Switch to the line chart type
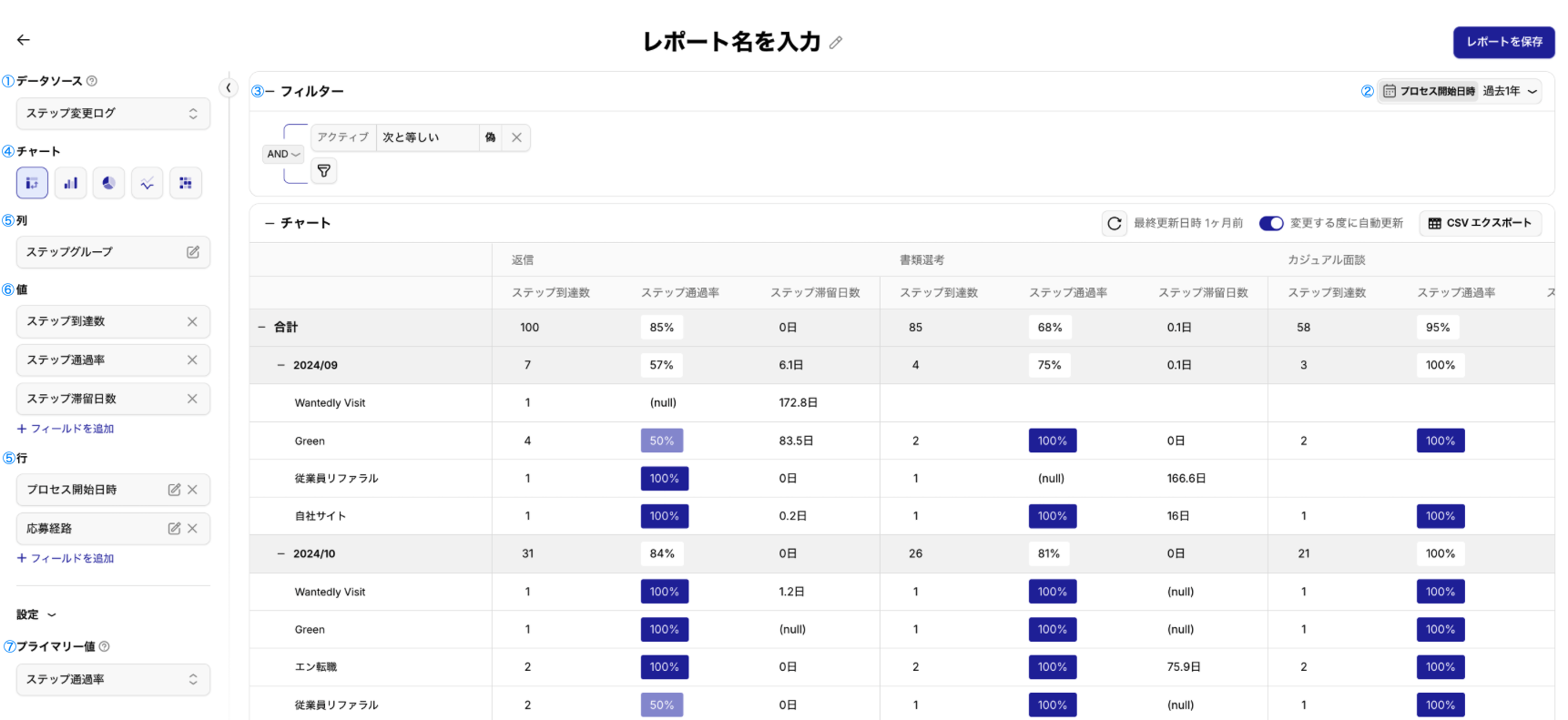This screenshot has width=1568, height=720. click(147, 183)
